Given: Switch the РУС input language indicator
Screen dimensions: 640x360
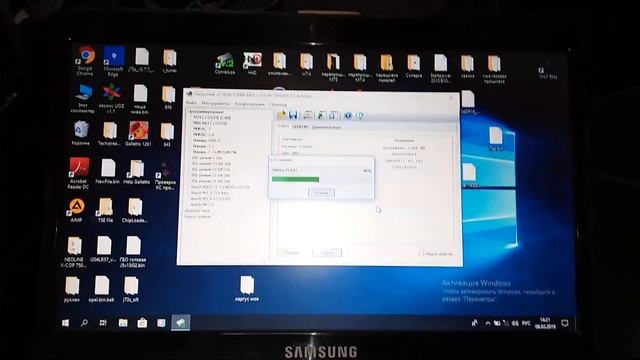Looking at the screenshot, I should 526,323.
